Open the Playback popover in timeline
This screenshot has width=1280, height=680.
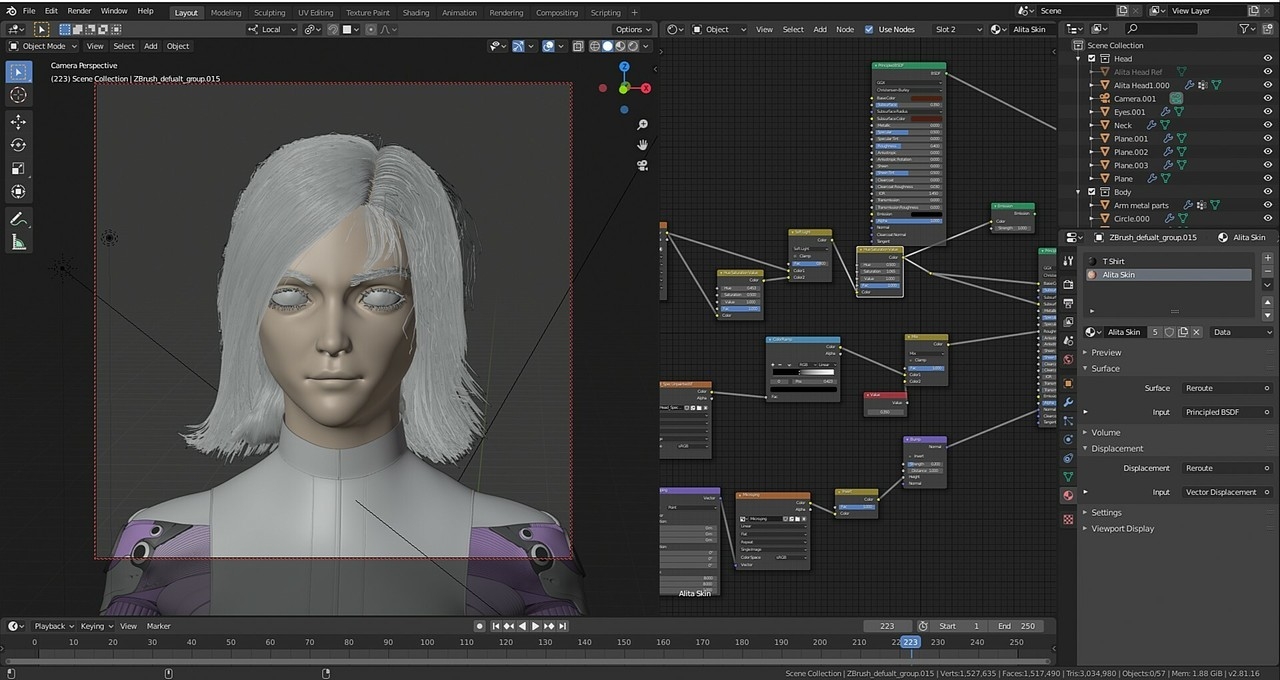click(x=53, y=626)
